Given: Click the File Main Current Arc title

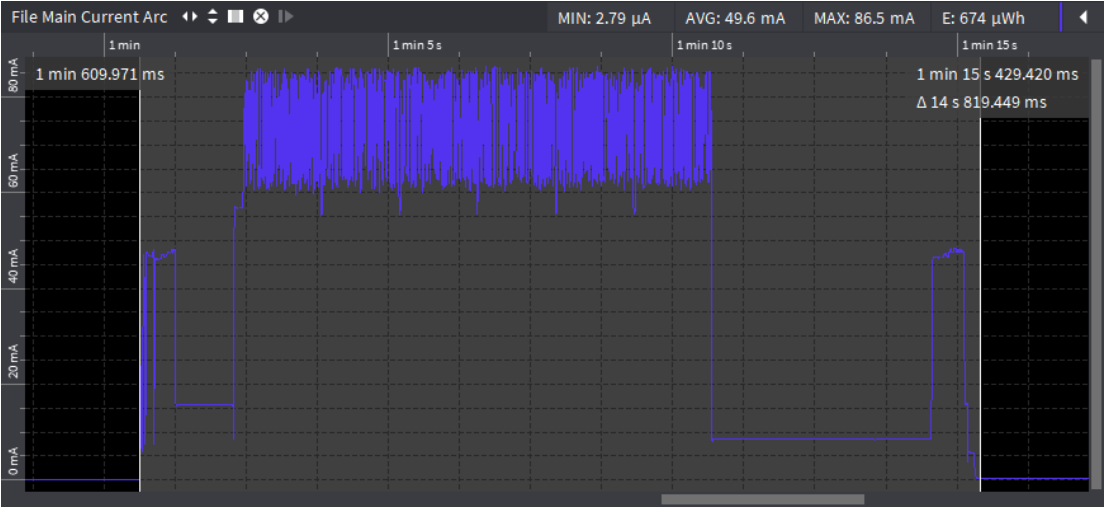Looking at the screenshot, I should click(x=89, y=17).
